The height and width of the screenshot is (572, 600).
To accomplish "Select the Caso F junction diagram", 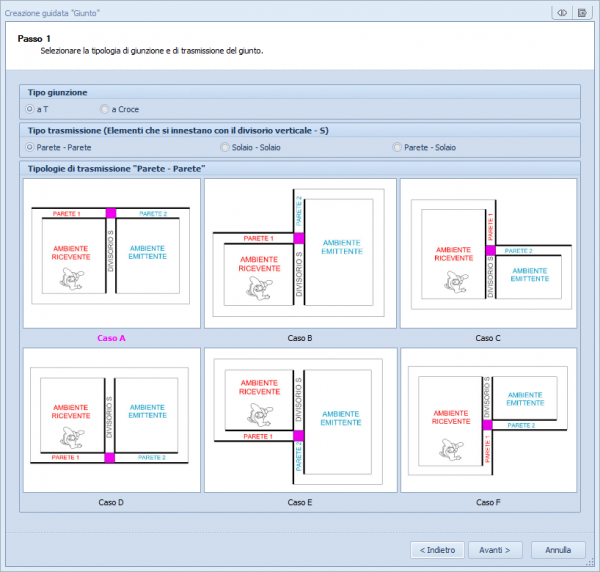I will pos(489,420).
